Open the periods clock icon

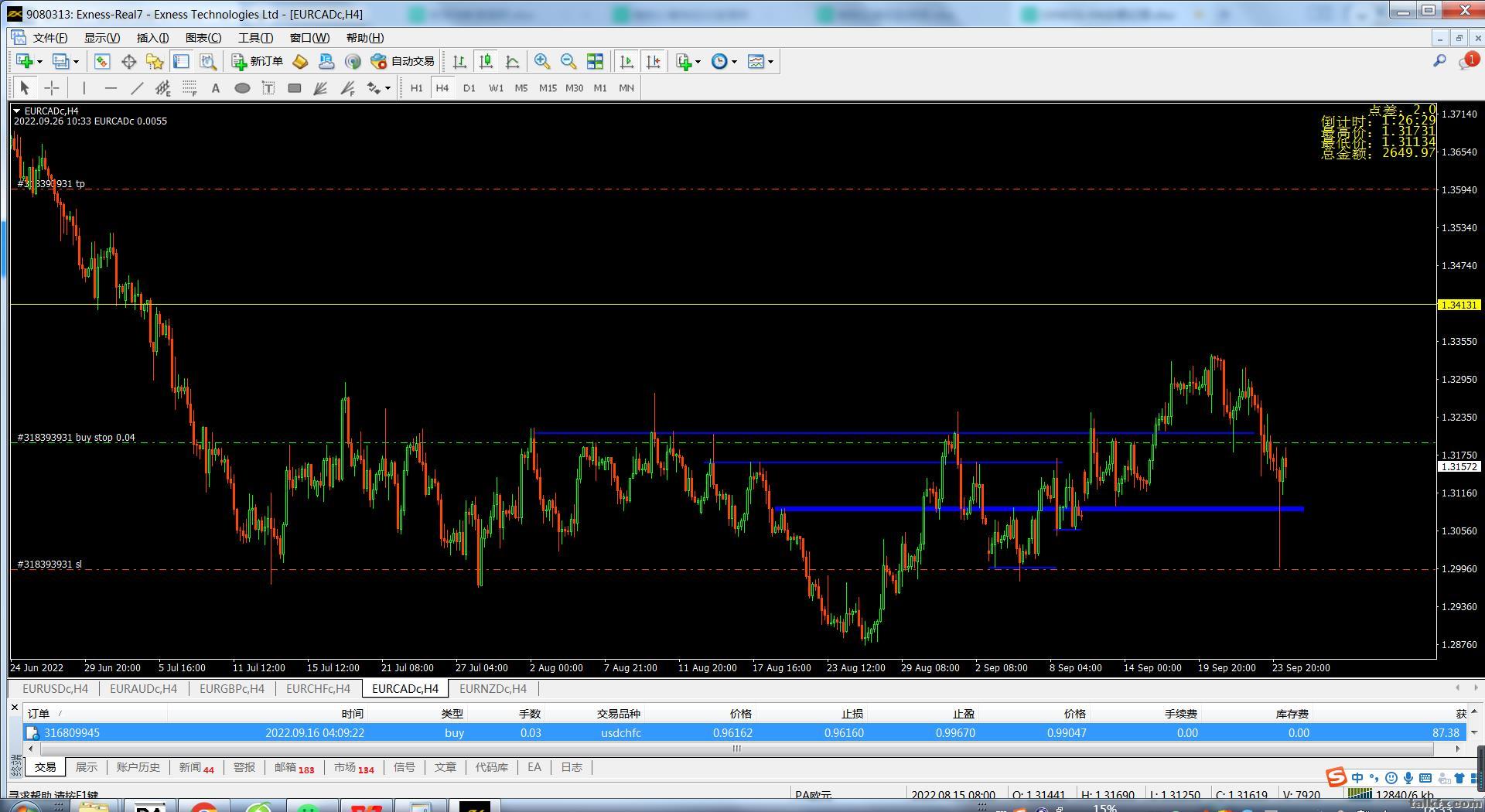(719, 61)
